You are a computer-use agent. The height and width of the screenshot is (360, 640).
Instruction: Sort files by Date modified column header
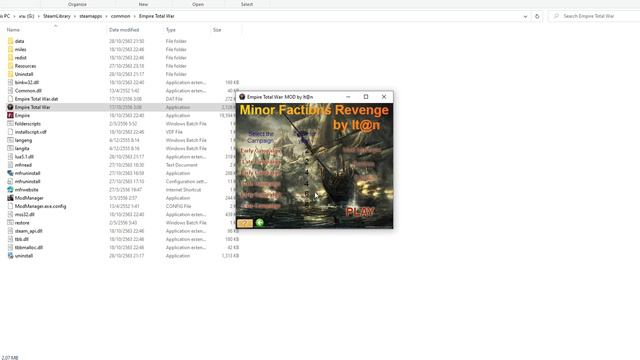click(124, 30)
